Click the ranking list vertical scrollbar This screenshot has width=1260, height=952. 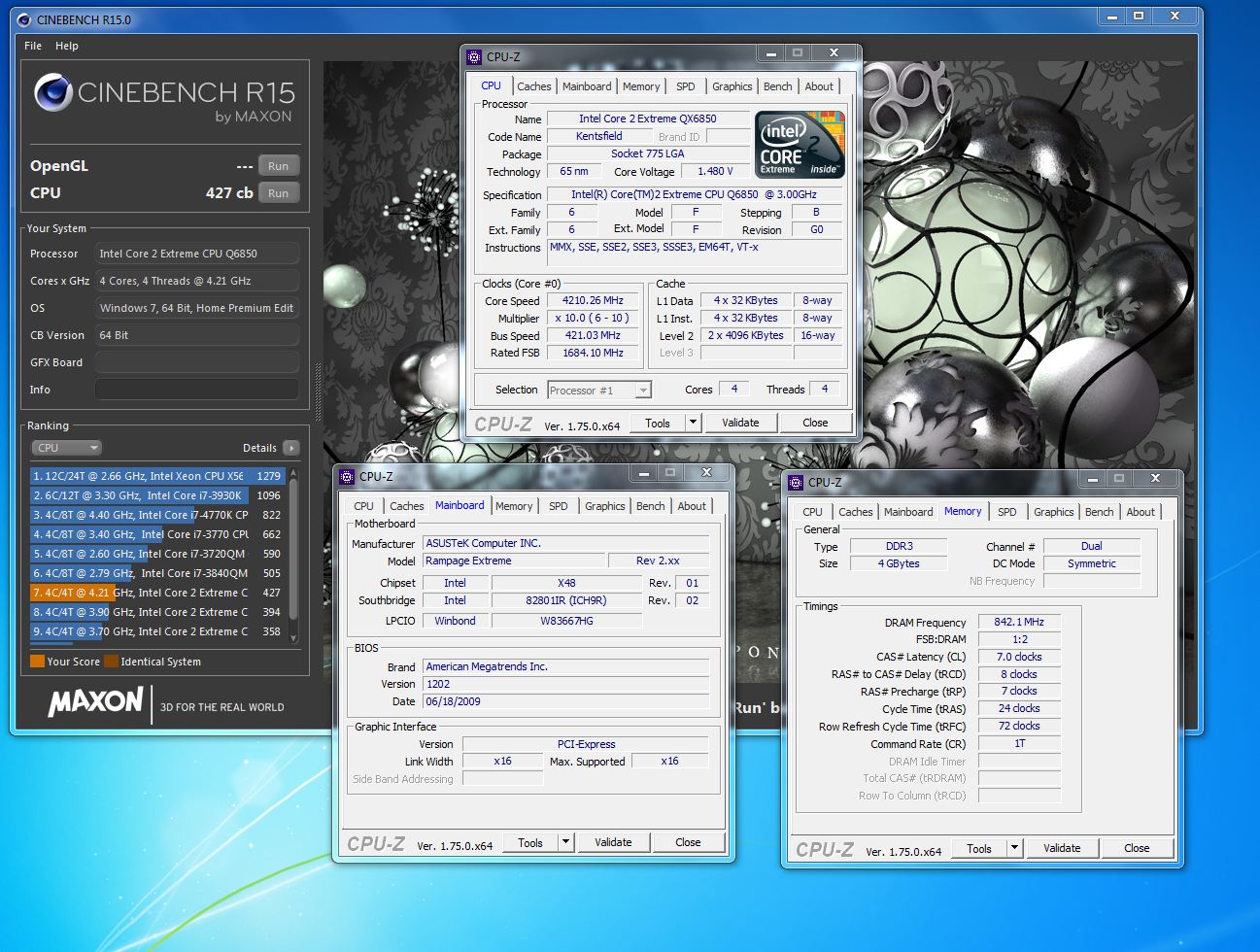tap(293, 555)
